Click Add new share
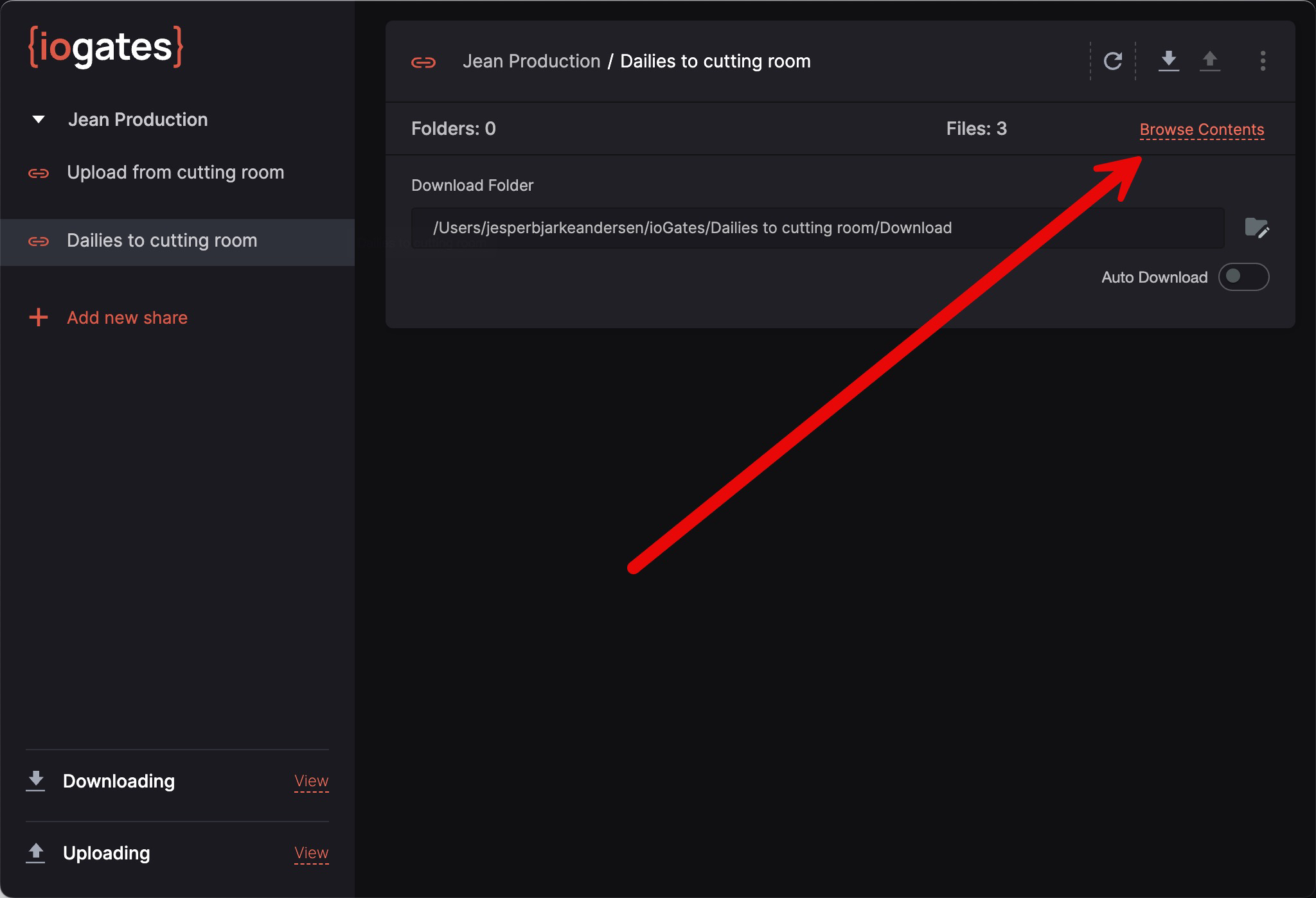This screenshot has height=898, width=1316. click(127, 317)
